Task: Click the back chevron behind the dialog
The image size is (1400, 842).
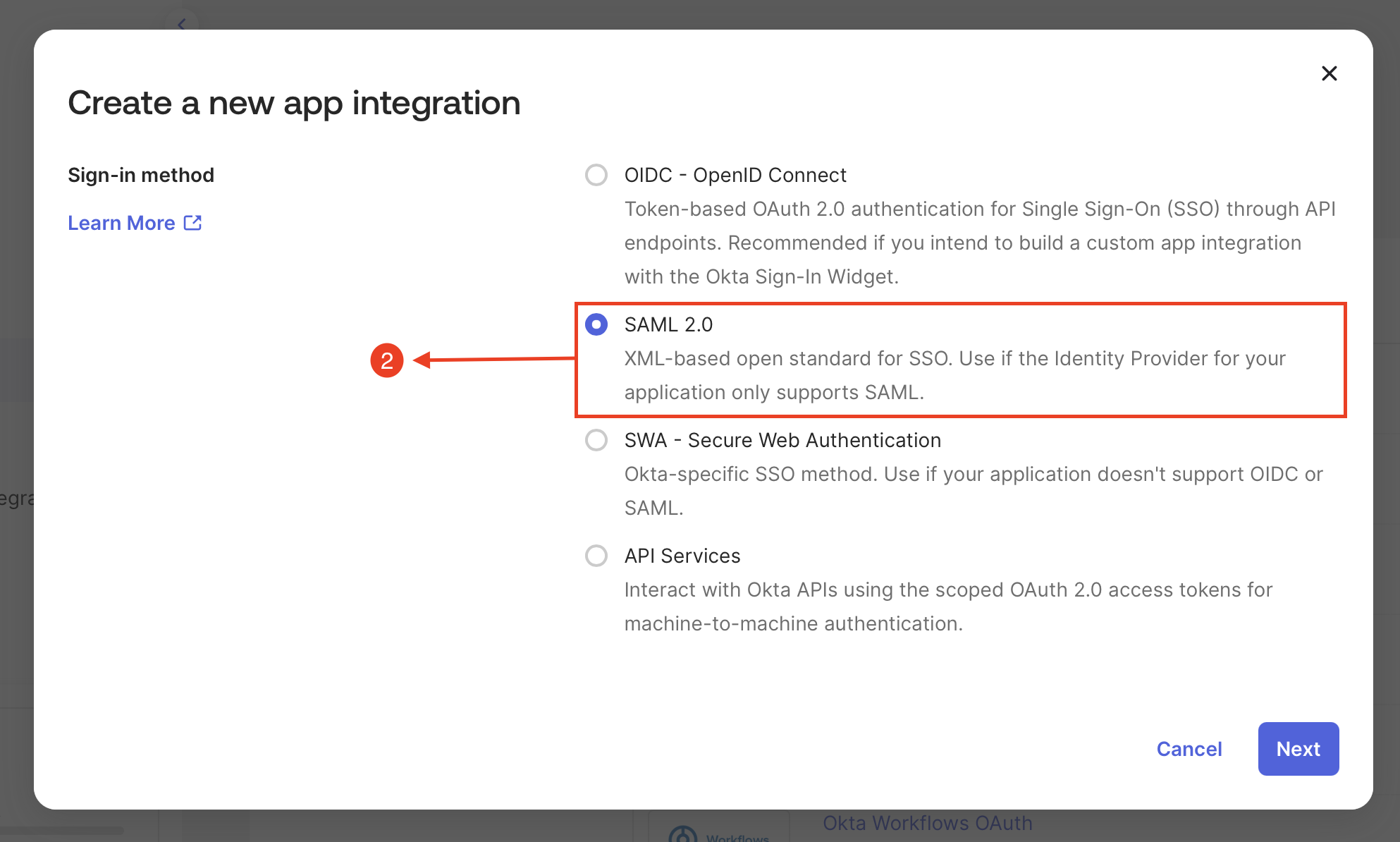Action: 182,25
